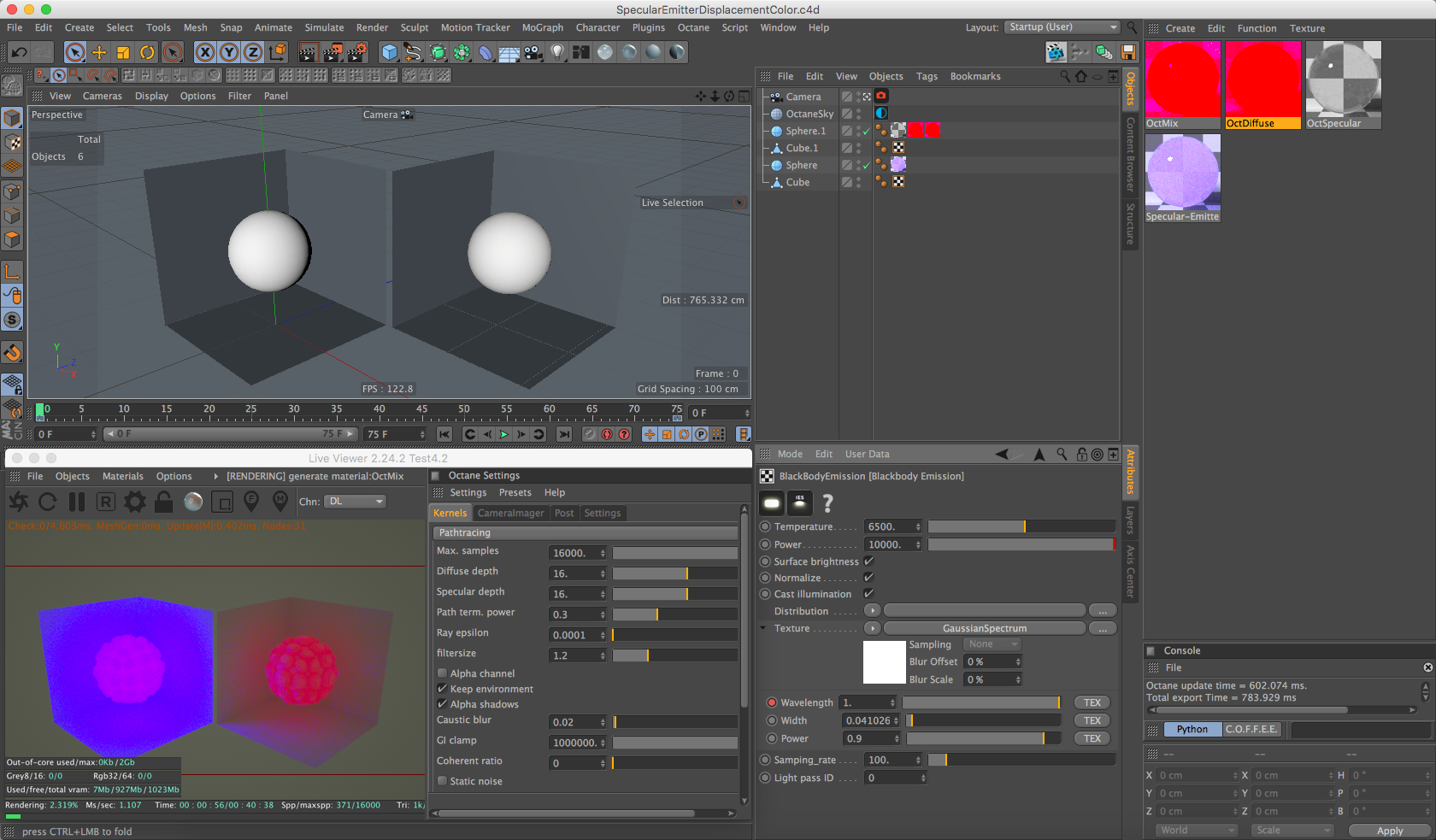The height and width of the screenshot is (840, 1436).
Task: Uncheck the Surface brightness checkbox
Action: coord(868,561)
